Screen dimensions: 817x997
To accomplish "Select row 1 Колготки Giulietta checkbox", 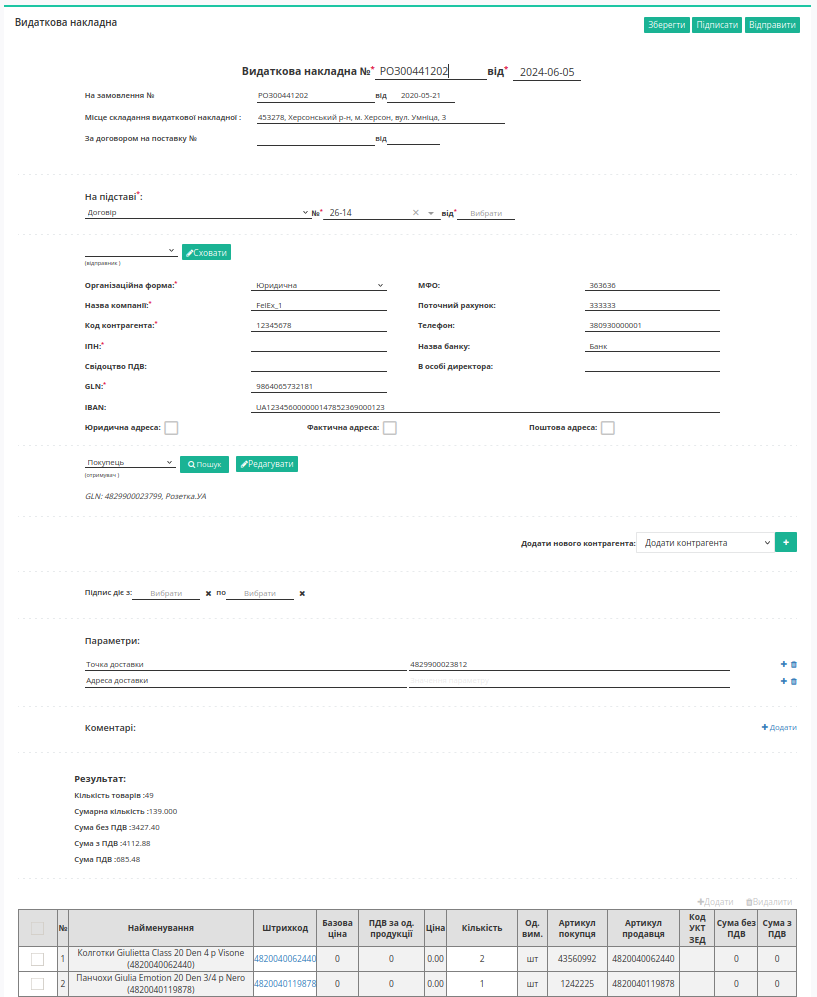I will click(38, 959).
